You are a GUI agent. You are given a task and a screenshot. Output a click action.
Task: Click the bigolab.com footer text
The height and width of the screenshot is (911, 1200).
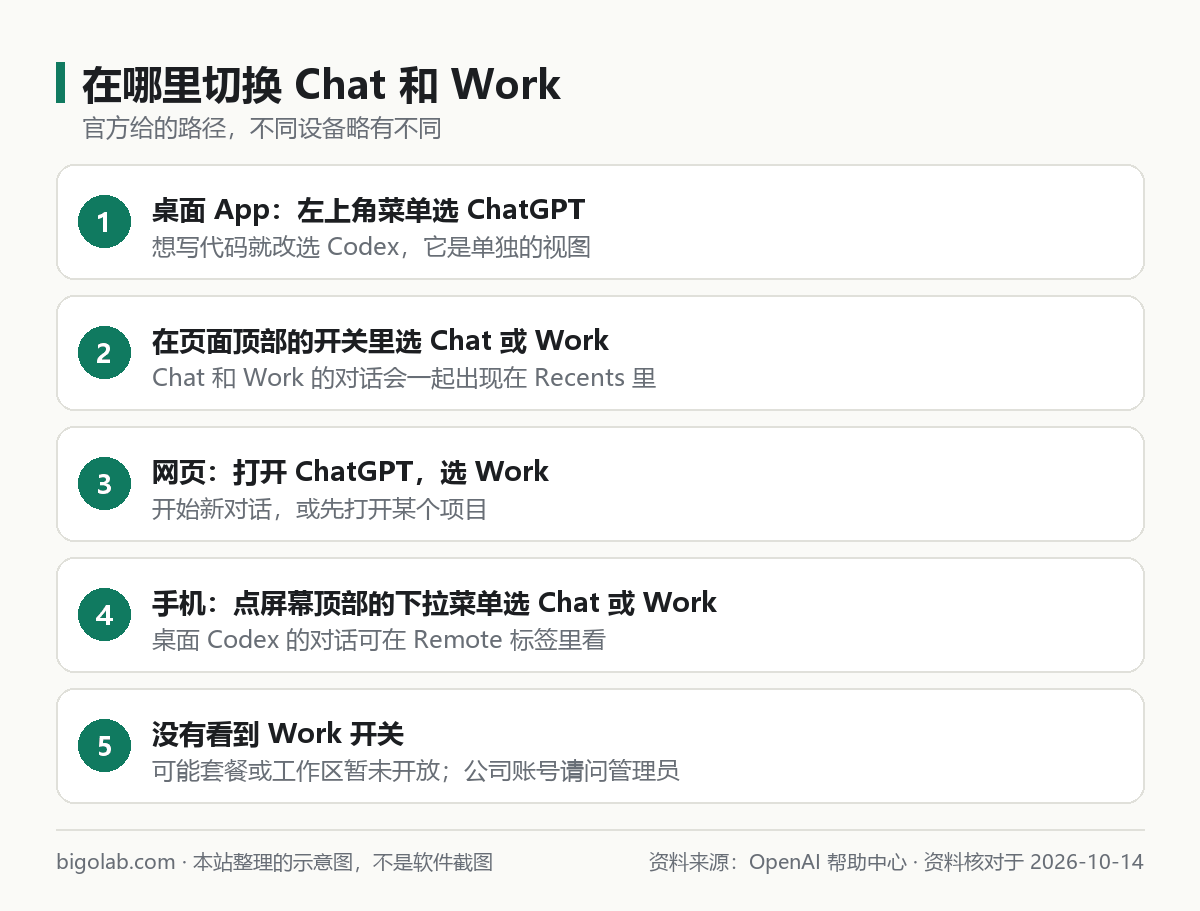click(x=275, y=862)
